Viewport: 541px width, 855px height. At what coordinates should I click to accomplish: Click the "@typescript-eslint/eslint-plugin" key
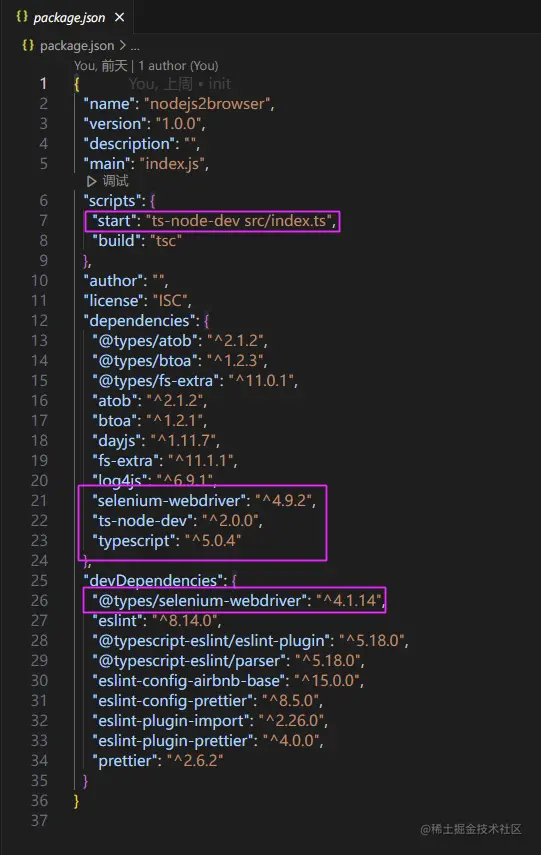click(213, 641)
